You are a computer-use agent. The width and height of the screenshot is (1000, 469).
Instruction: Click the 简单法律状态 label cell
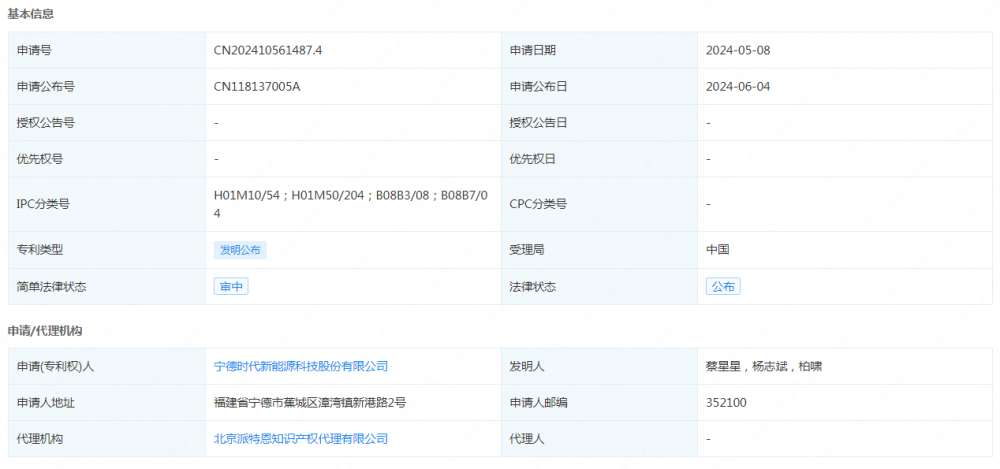click(x=107, y=287)
